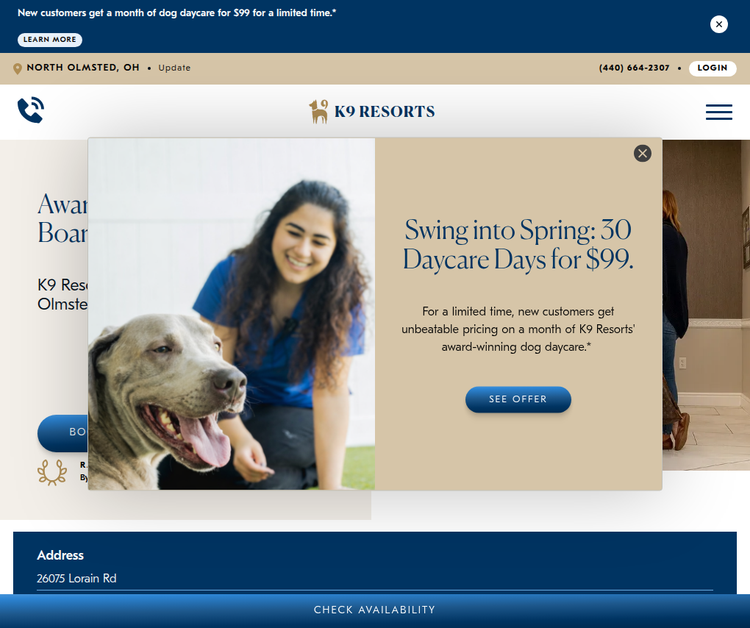Click the Address heading in blue panel
This screenshot has width=750, height=628.
click(x=60, y=555)
